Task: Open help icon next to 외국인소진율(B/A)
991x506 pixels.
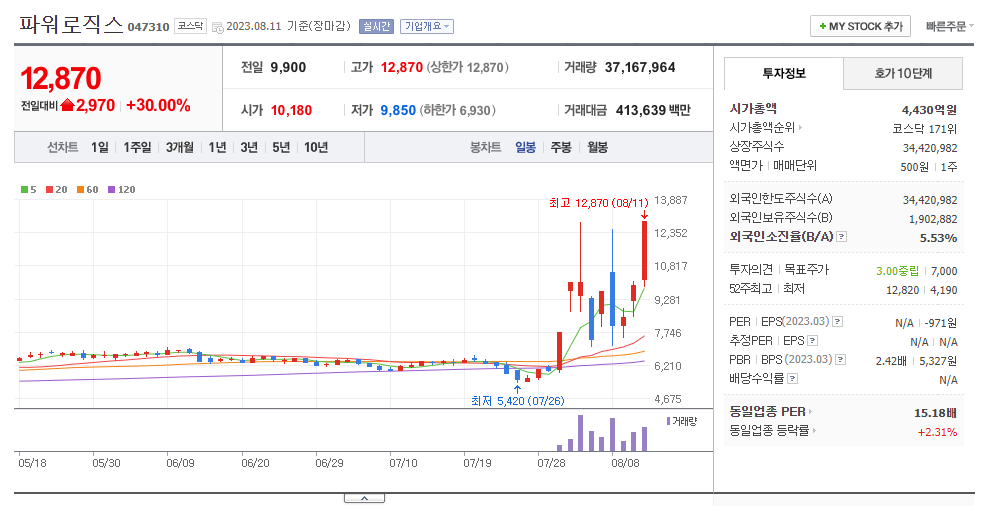Action: 841,237
